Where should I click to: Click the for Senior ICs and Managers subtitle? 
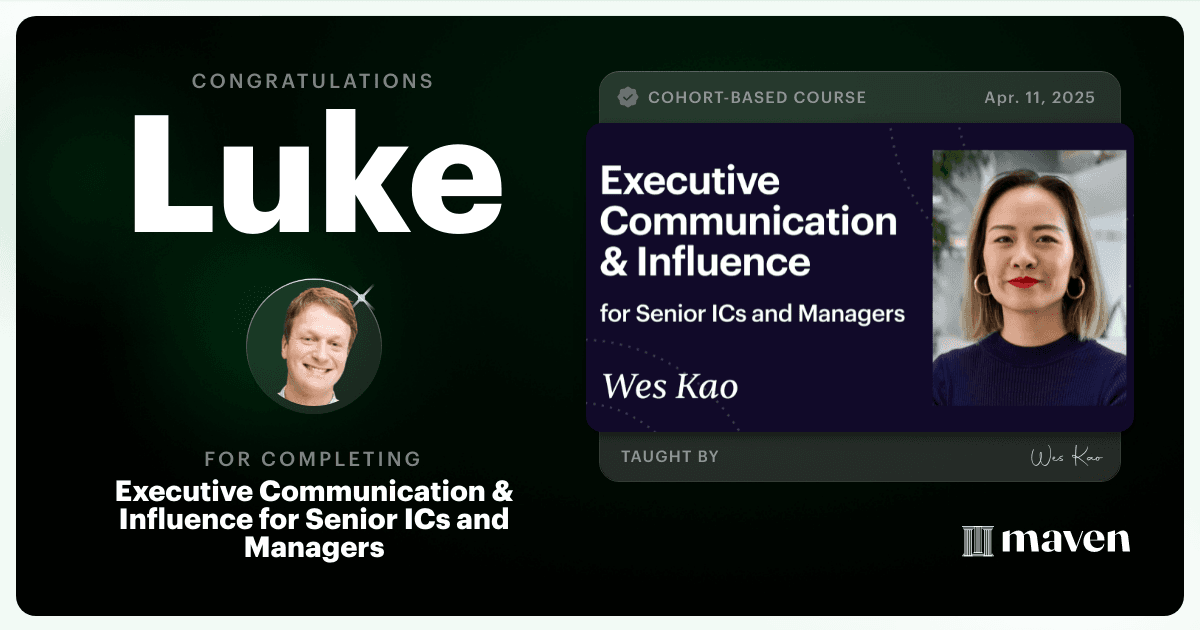coord(752,313)
